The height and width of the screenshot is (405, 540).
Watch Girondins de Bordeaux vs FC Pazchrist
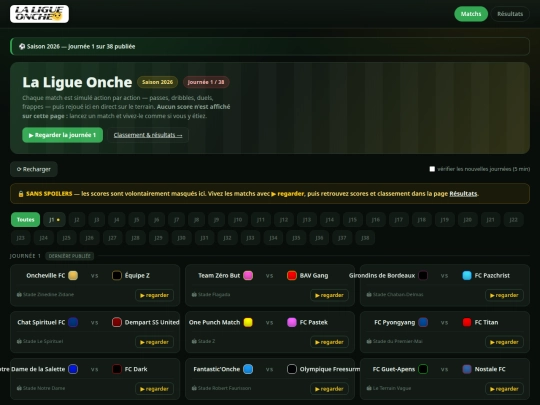(504, 295)
